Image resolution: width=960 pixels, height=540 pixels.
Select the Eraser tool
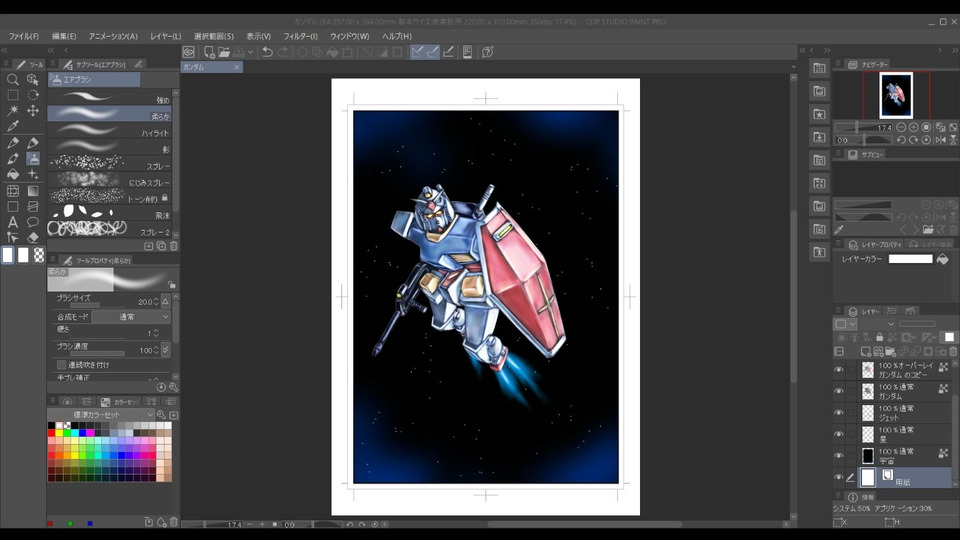click(x=33, y=238)
